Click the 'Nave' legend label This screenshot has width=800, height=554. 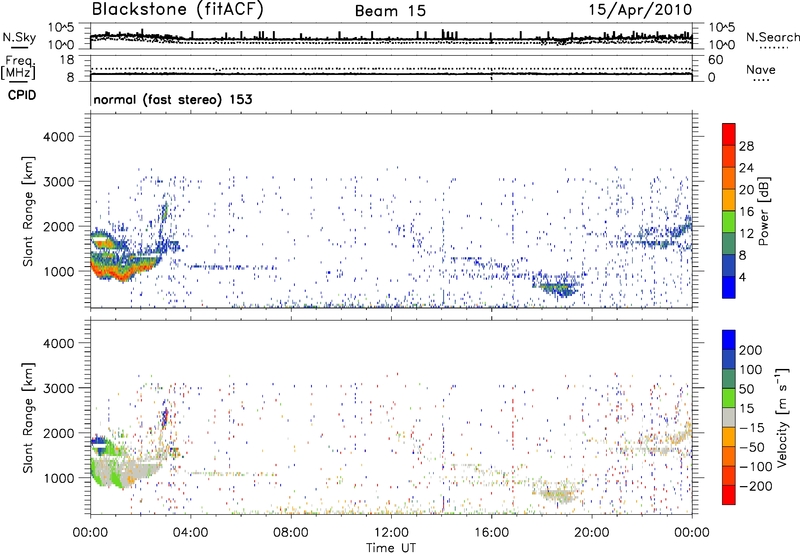point(761,70)
